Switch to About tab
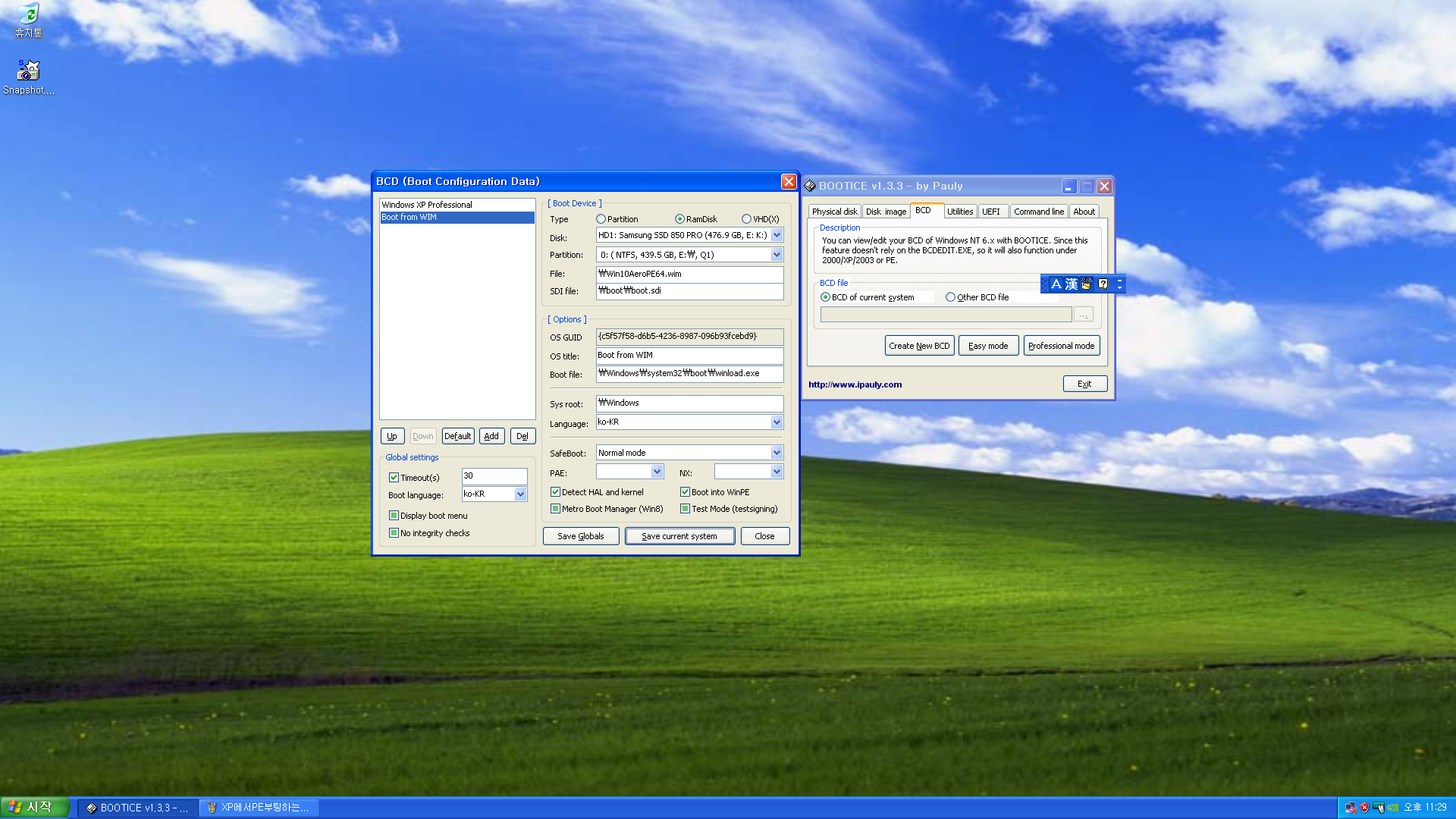1456x819 pixels. (x=1084, y=212)
